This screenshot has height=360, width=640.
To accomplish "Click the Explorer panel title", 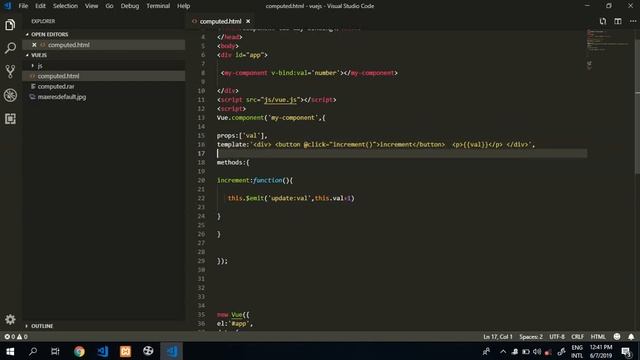I will tap(43, 21).
